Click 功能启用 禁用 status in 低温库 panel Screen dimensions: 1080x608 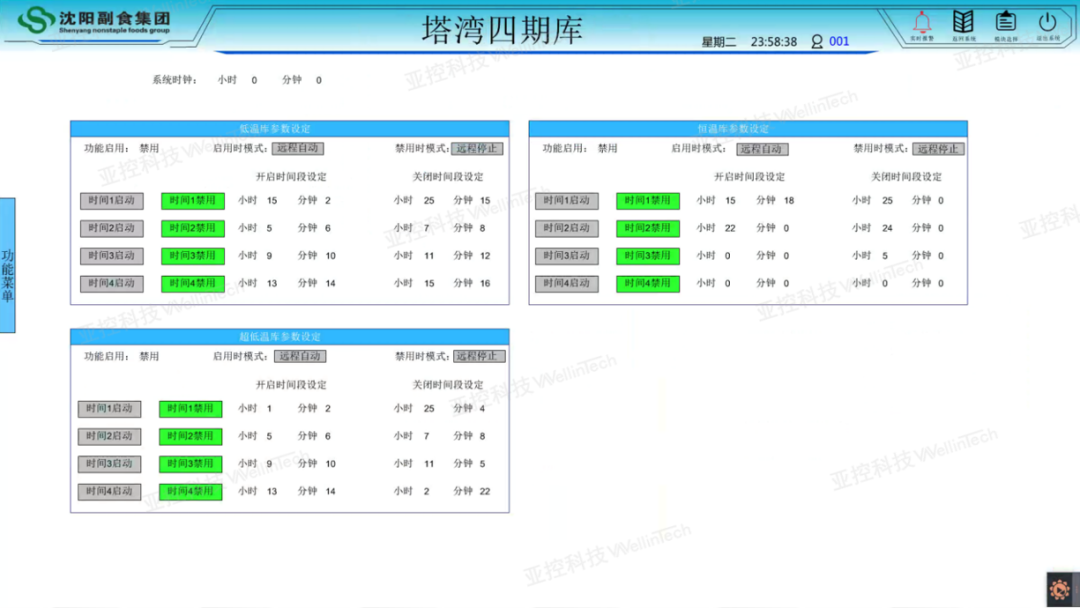pyautogui.click(x=149, y=148)
